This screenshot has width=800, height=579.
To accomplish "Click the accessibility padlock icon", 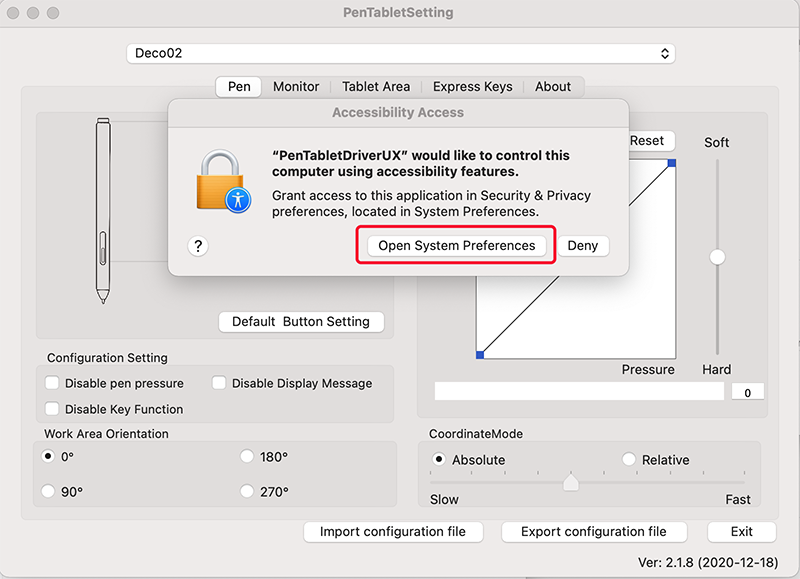I will point(223,181).
